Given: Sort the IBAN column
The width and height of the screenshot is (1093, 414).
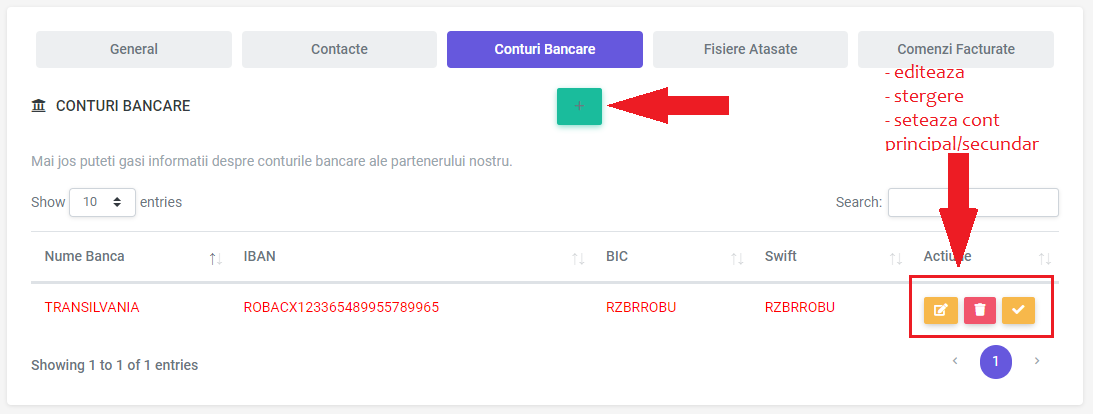Looking at the screenshot, I should tap(578, 259).
